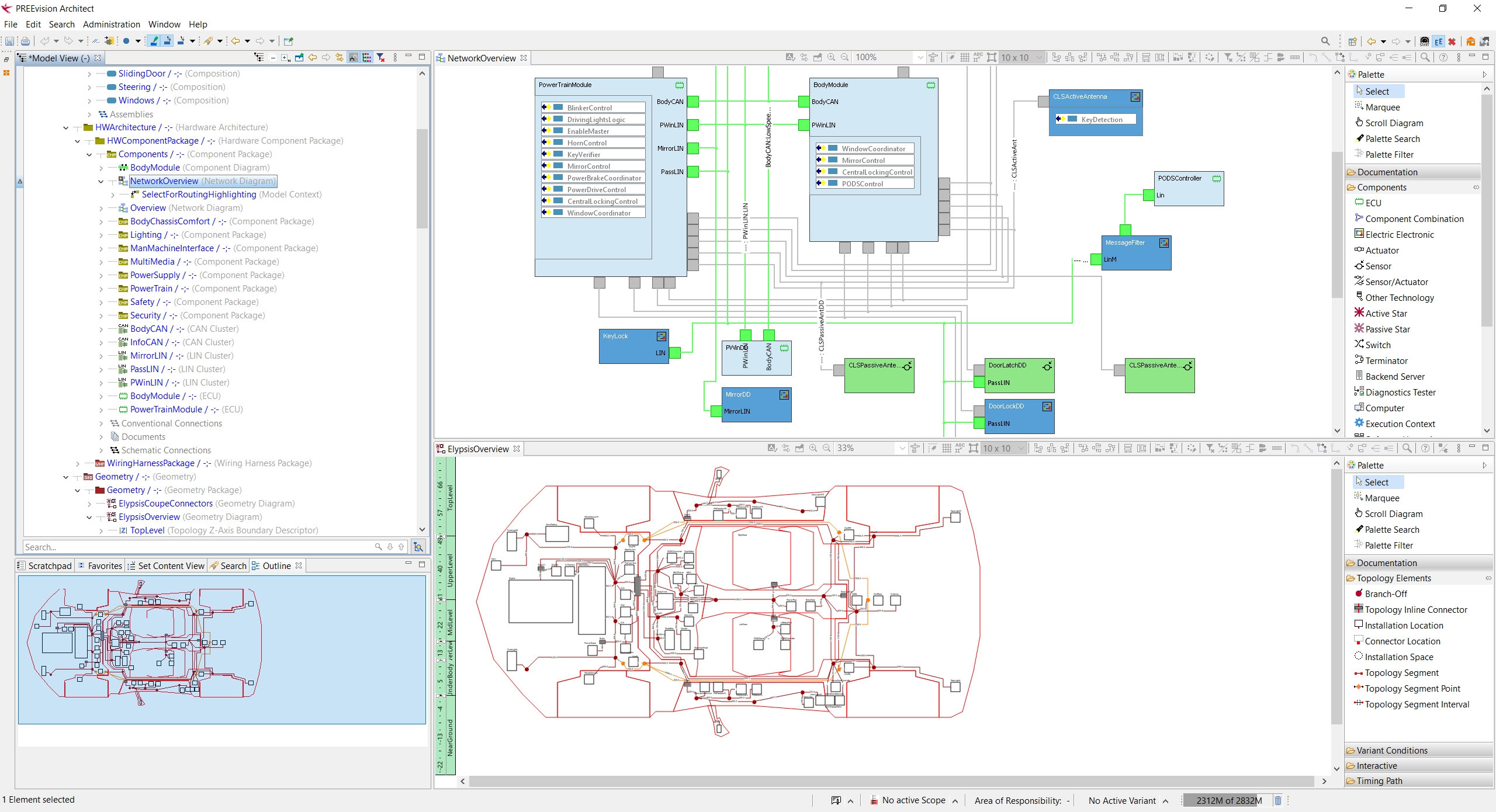Expand the WiringHarnessPackage tree node
1496x812 pixels.
[78, 463]
